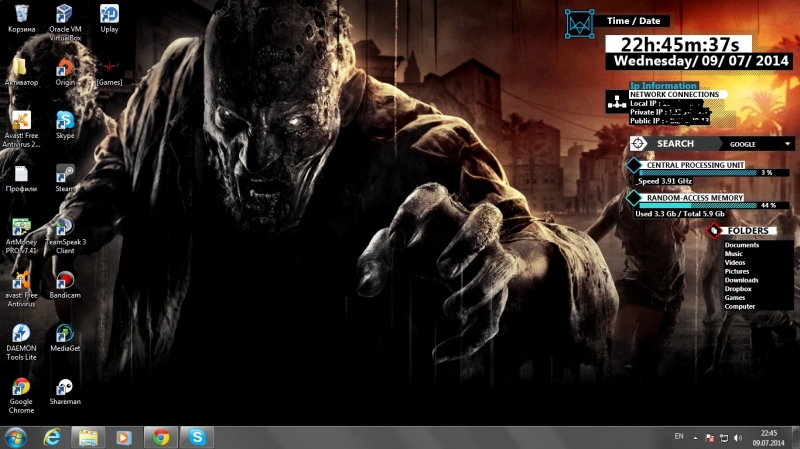800x449 pixels.
Task: Click the Watch Dogs logo on Time/Date widget
Action: click(x=580, y=24)
